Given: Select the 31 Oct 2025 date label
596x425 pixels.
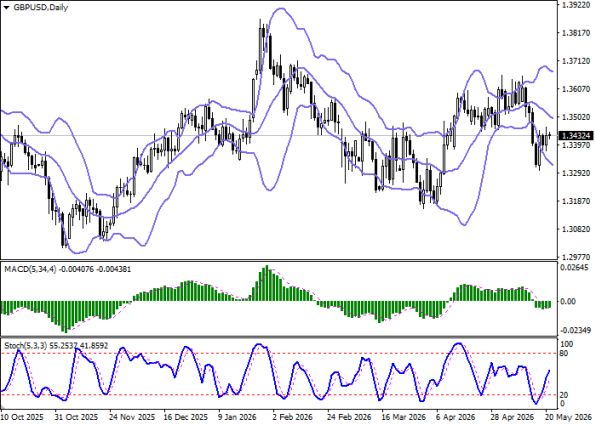Looking at the screenshot, I should [76, 417].
